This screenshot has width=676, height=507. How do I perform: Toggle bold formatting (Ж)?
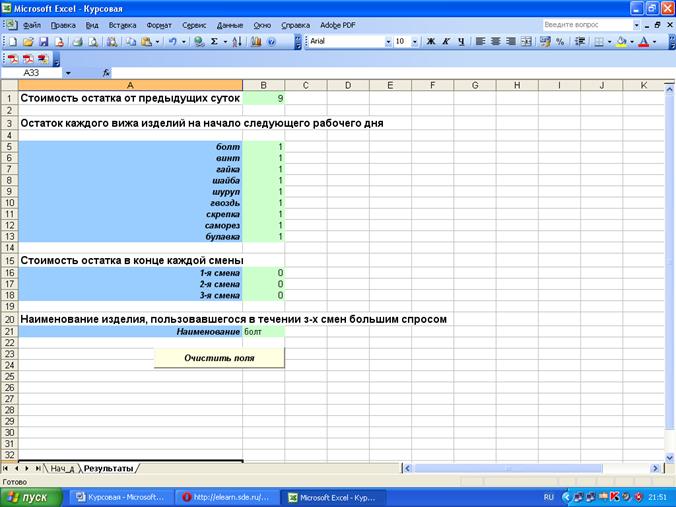coord(431,42)
